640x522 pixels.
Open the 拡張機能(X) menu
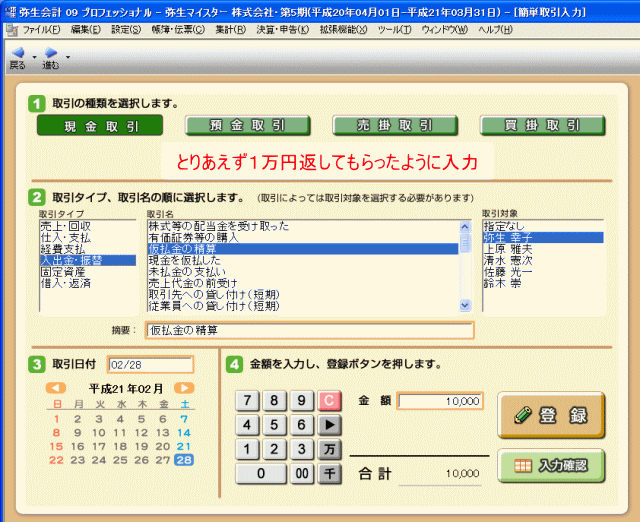coord(343,30)
